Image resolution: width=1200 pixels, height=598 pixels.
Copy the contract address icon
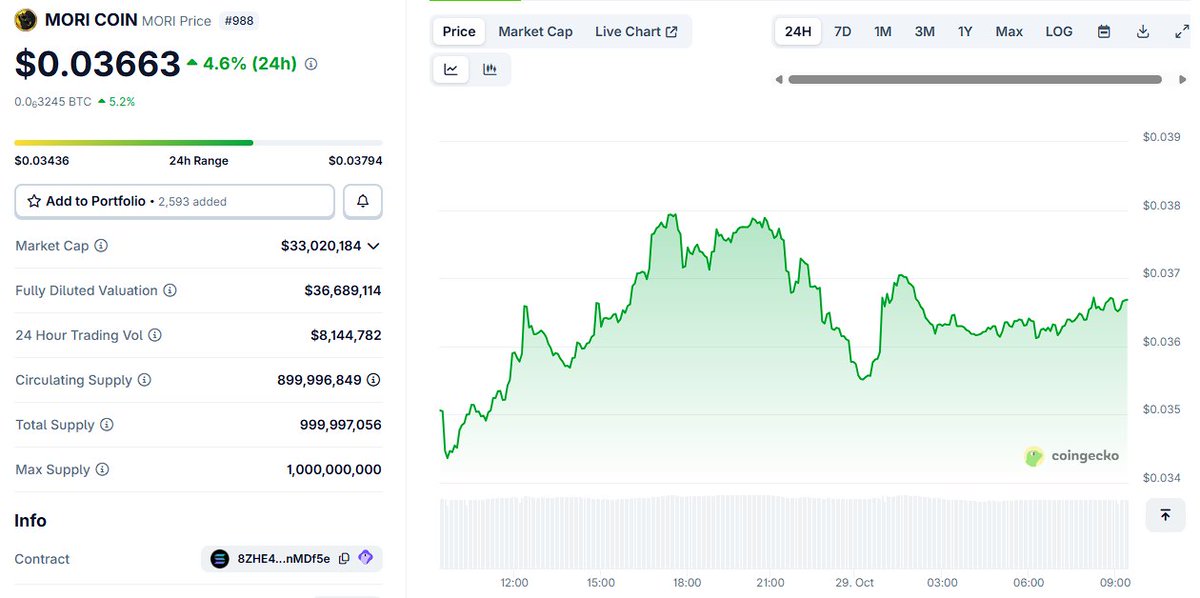tap(344, 559)
